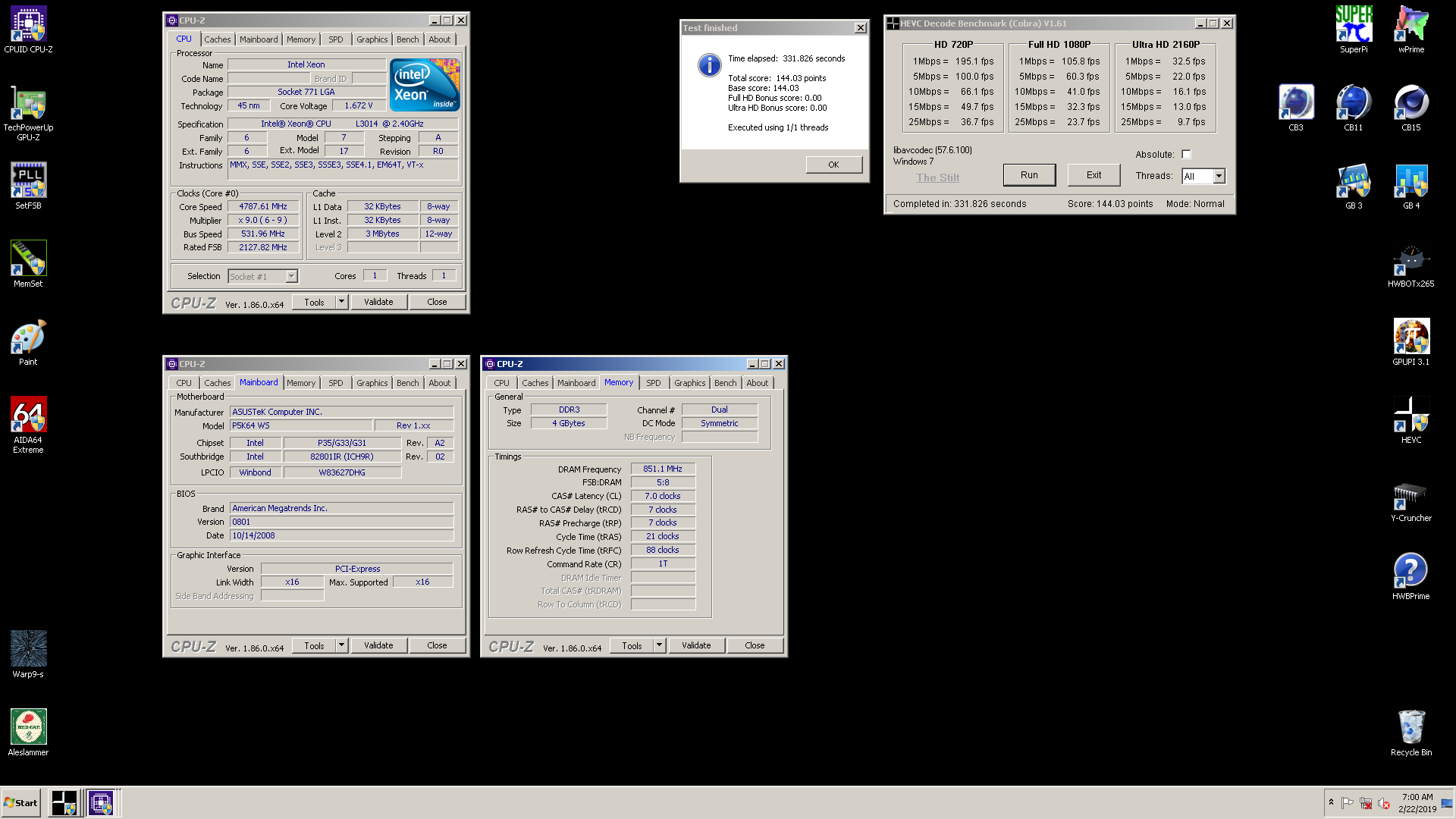Click Run in HEVC Decode Benchmark

point(1029,175)
